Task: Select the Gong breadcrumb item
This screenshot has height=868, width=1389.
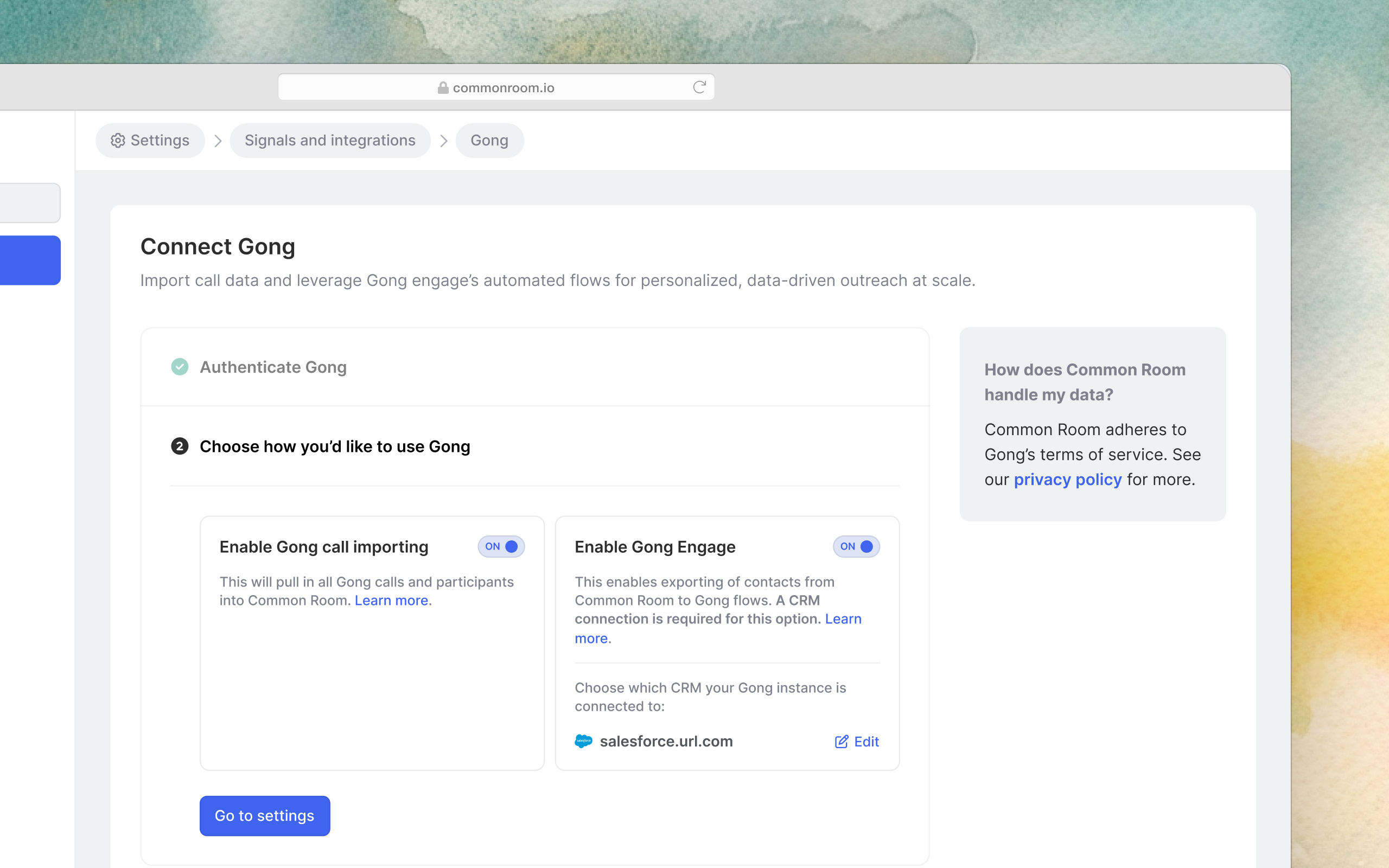Action: (x=489, y=141)
